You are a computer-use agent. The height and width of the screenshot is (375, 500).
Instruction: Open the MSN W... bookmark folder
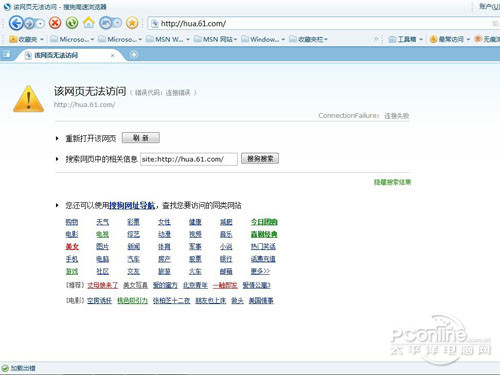168,39
